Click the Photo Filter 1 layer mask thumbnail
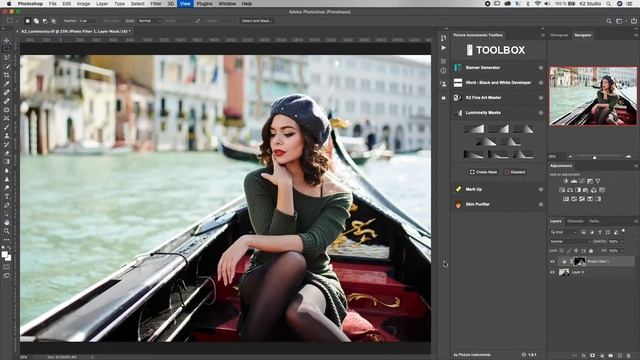This screenshot has height=360, width=640. (x=579, y=262)
